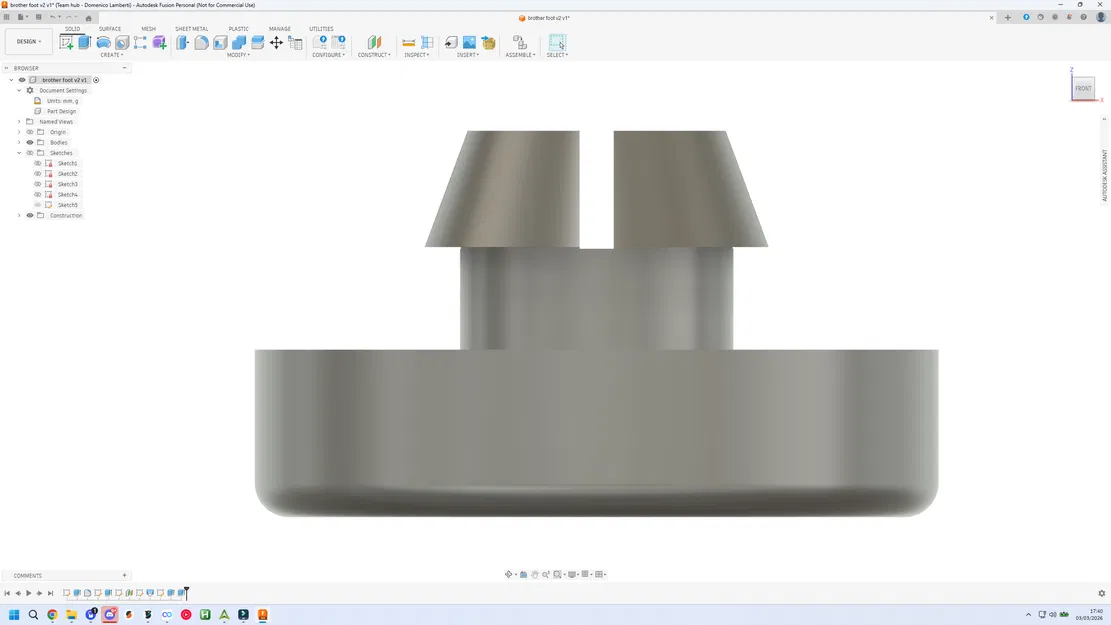Select the Offset Face tool
The image size is (1111, 625).
pyautogui.click(x=257, y=43)
